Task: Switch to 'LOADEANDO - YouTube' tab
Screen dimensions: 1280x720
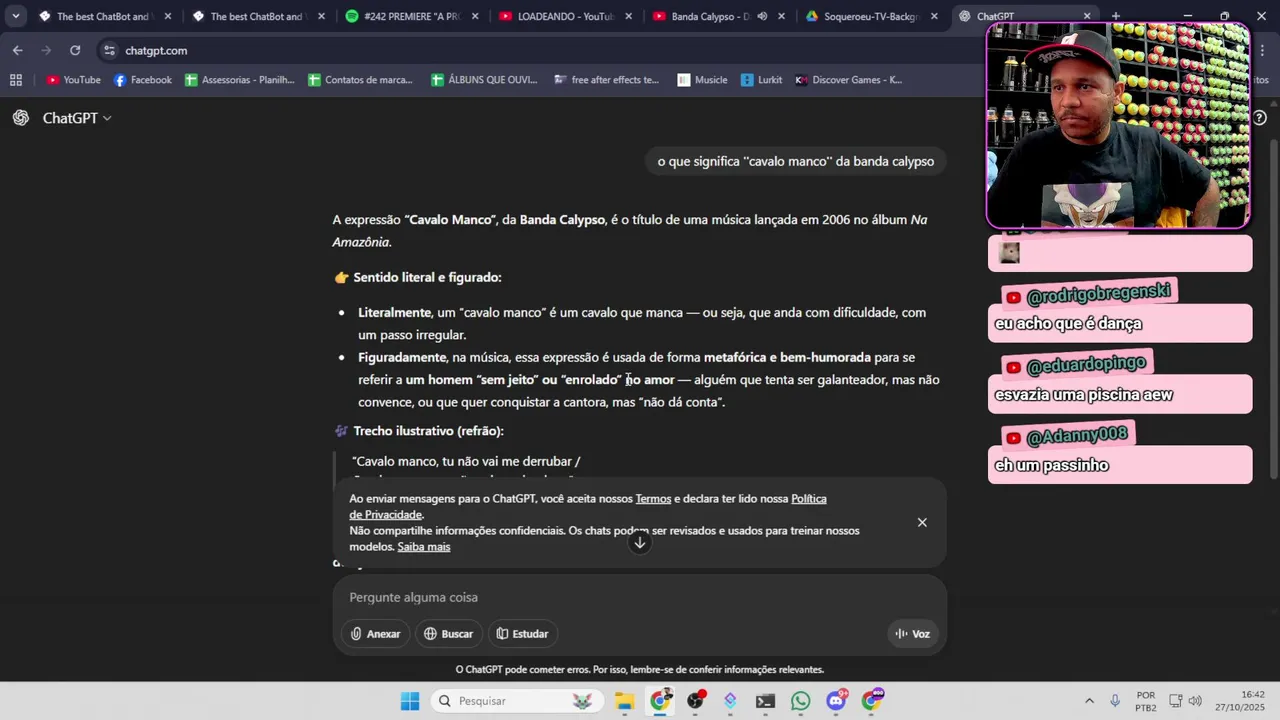Action: tap(565, 16)
